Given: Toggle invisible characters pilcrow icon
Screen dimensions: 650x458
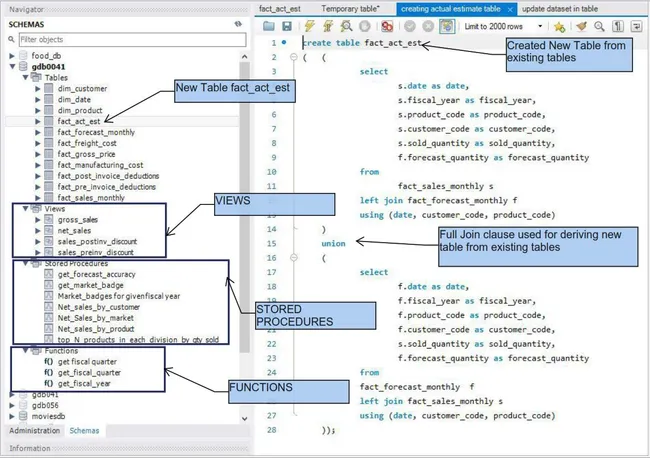Looking at the screenshot, I should 618,27.
